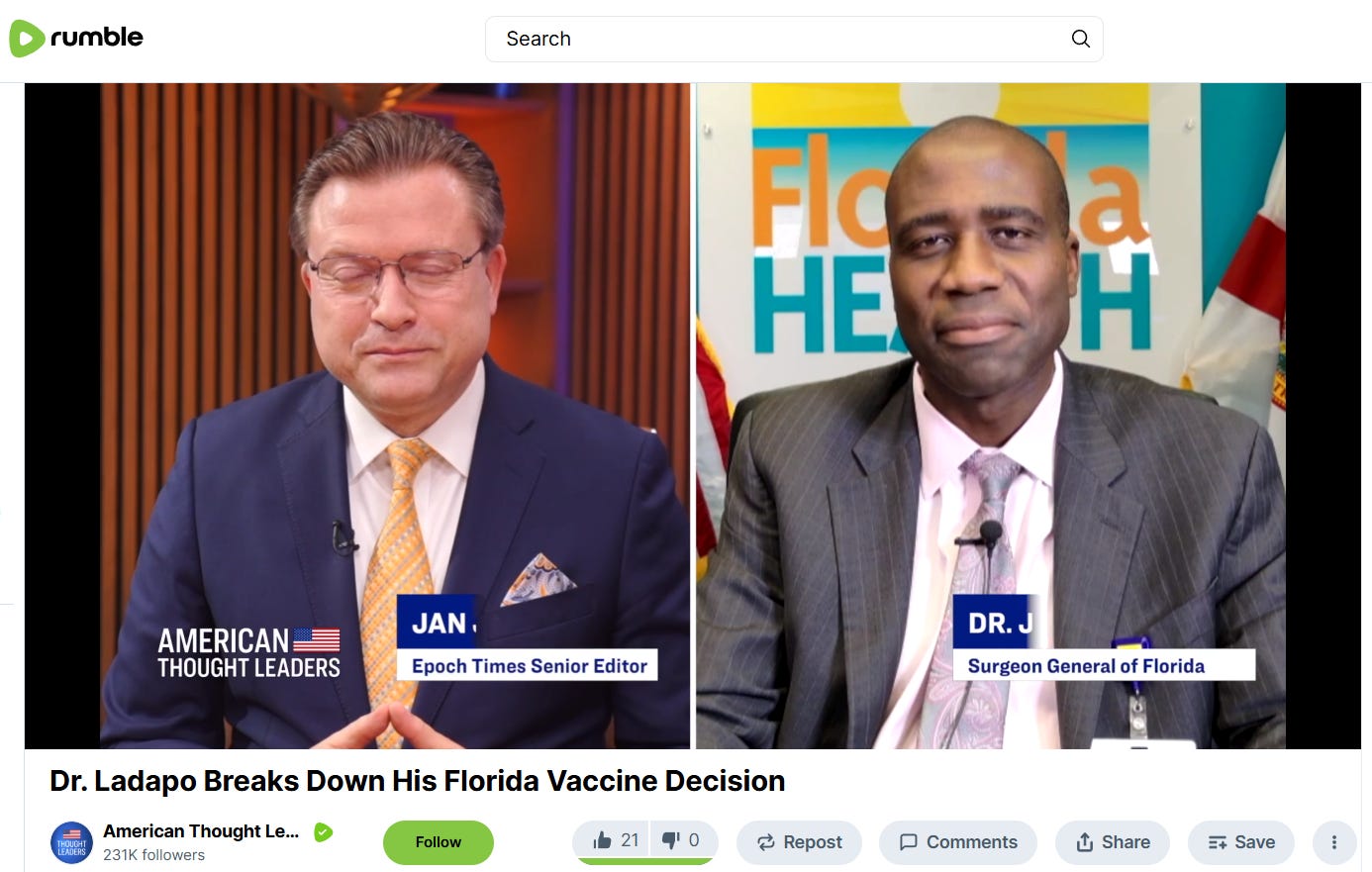Click the Save playlist-add icon
The height and width of the screenshot is (872, 1372).
[x=1218, y=842]
